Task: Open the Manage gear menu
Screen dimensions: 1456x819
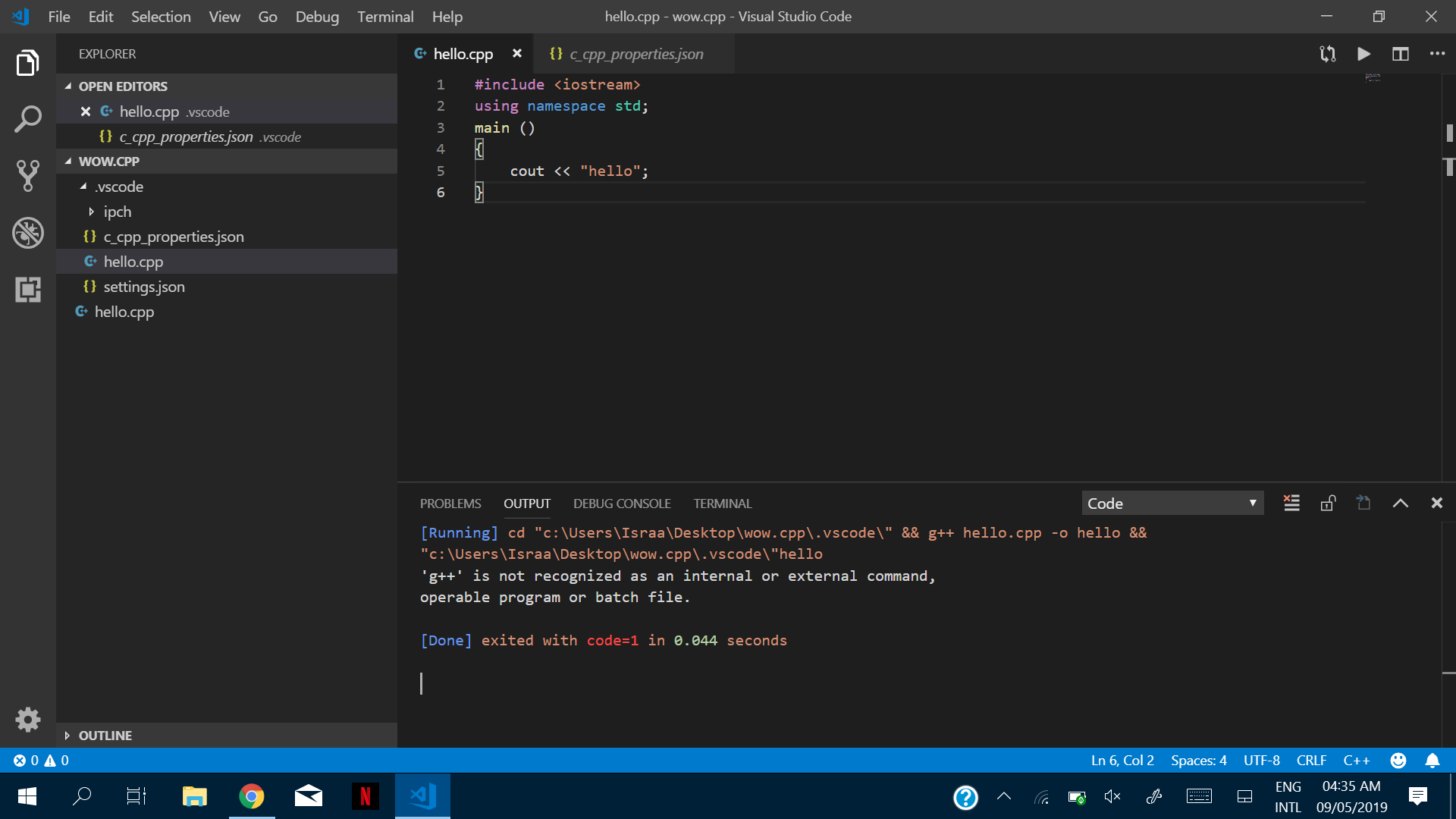Action: point(28,719)
